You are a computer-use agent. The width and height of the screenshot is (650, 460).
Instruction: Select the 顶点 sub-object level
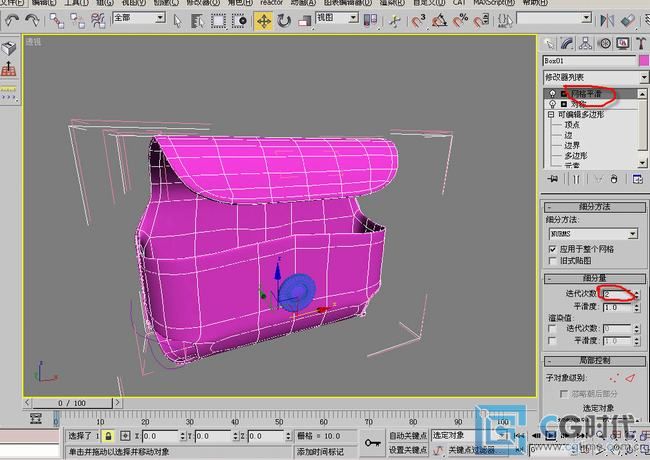[x=572, y=125]
